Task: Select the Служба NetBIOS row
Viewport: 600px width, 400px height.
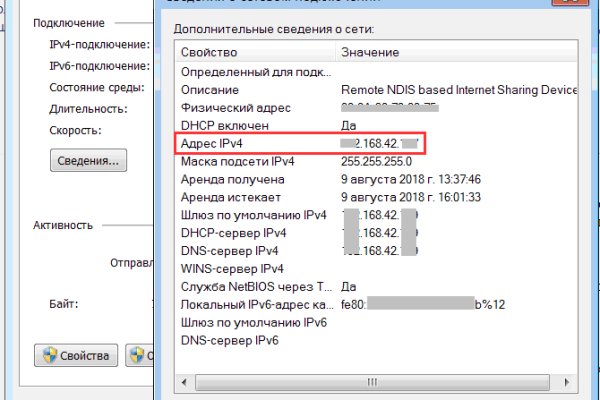Action: (251, 287)
